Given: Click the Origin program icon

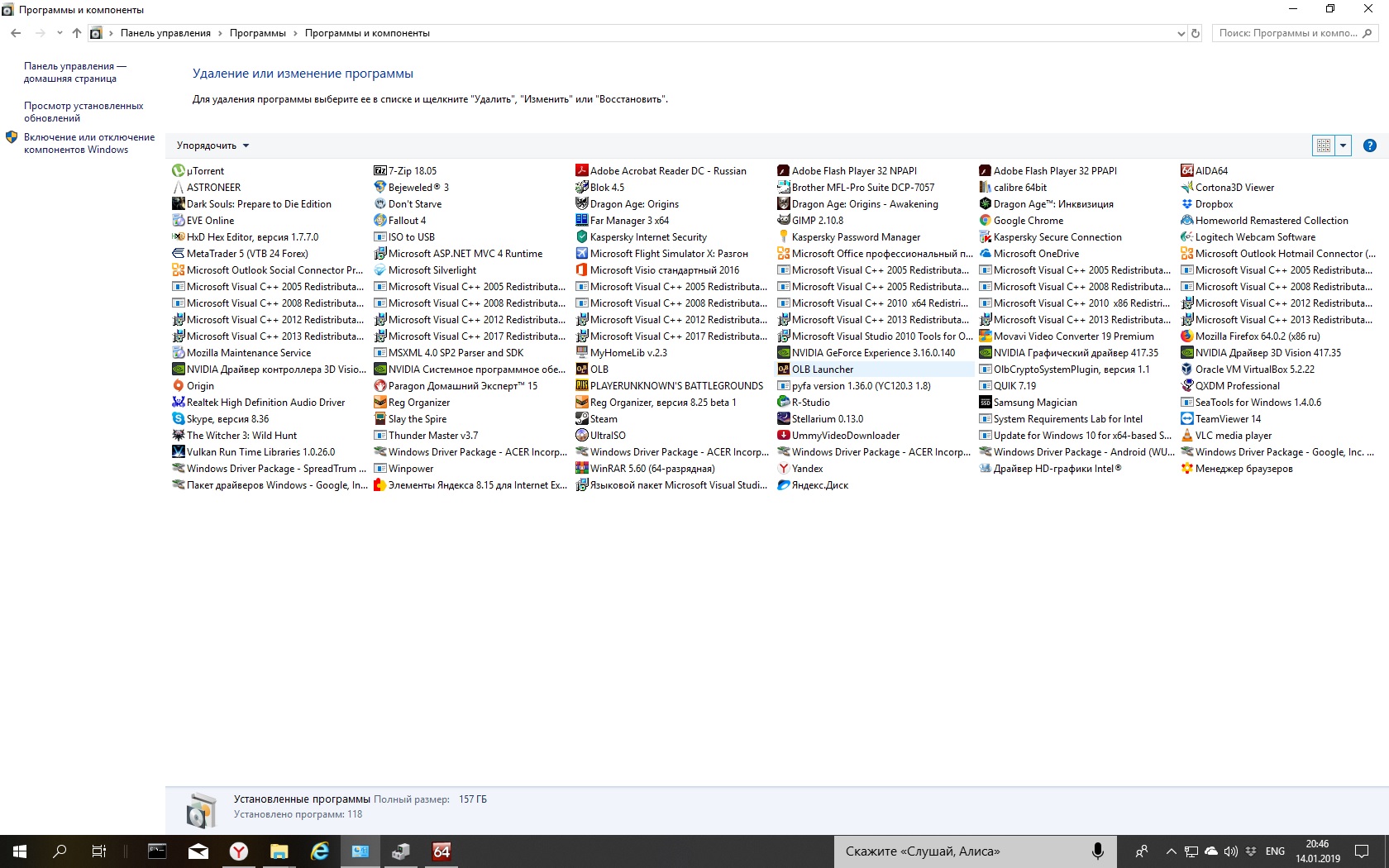Looking at the screenshot, I should (178, 386).
